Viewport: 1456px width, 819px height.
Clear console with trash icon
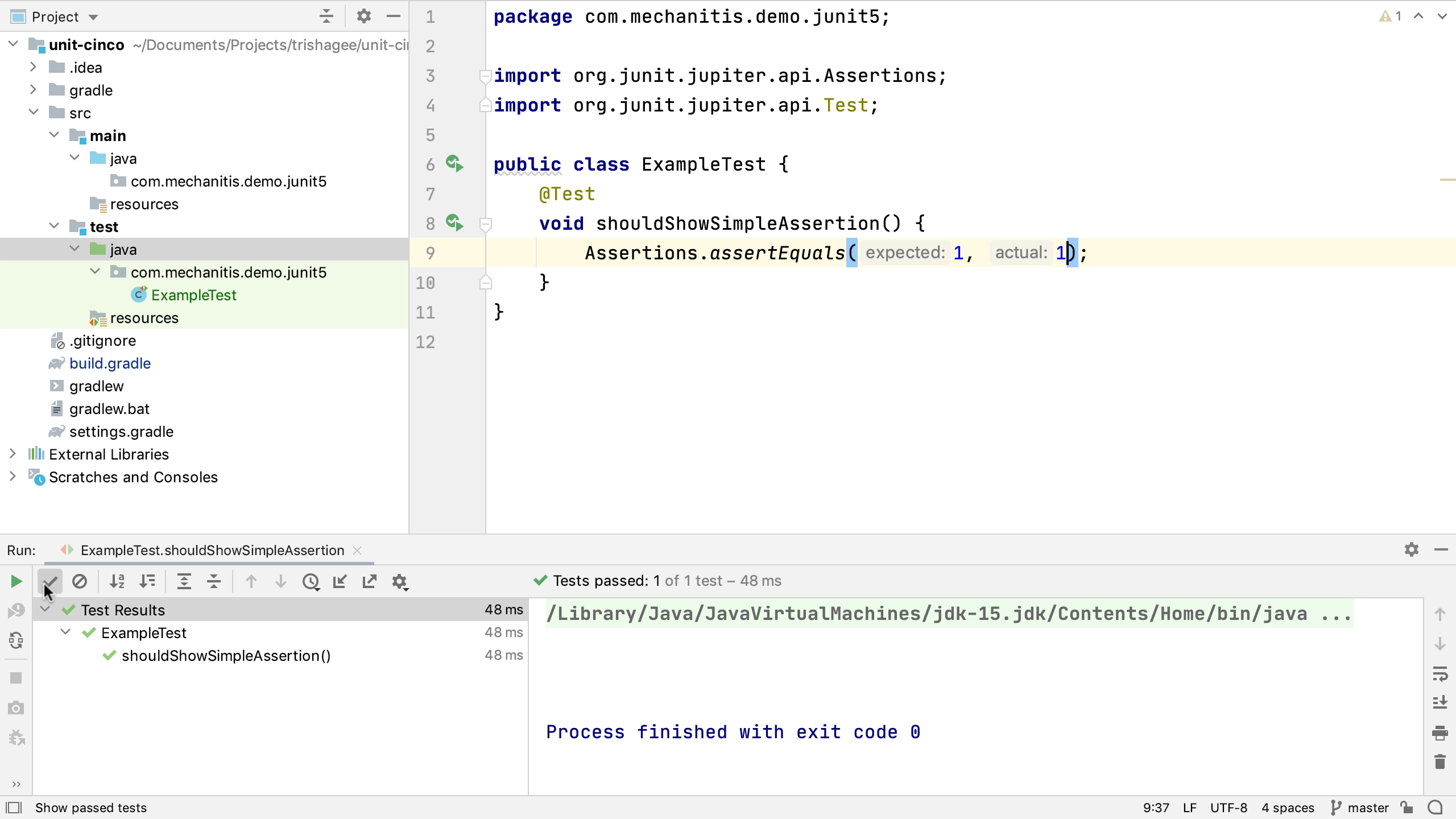point(1440,762)
